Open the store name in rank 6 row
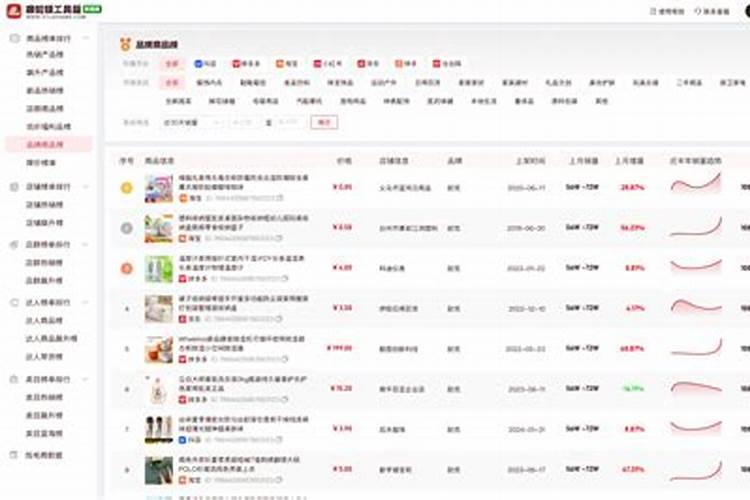 click(402, 389)
